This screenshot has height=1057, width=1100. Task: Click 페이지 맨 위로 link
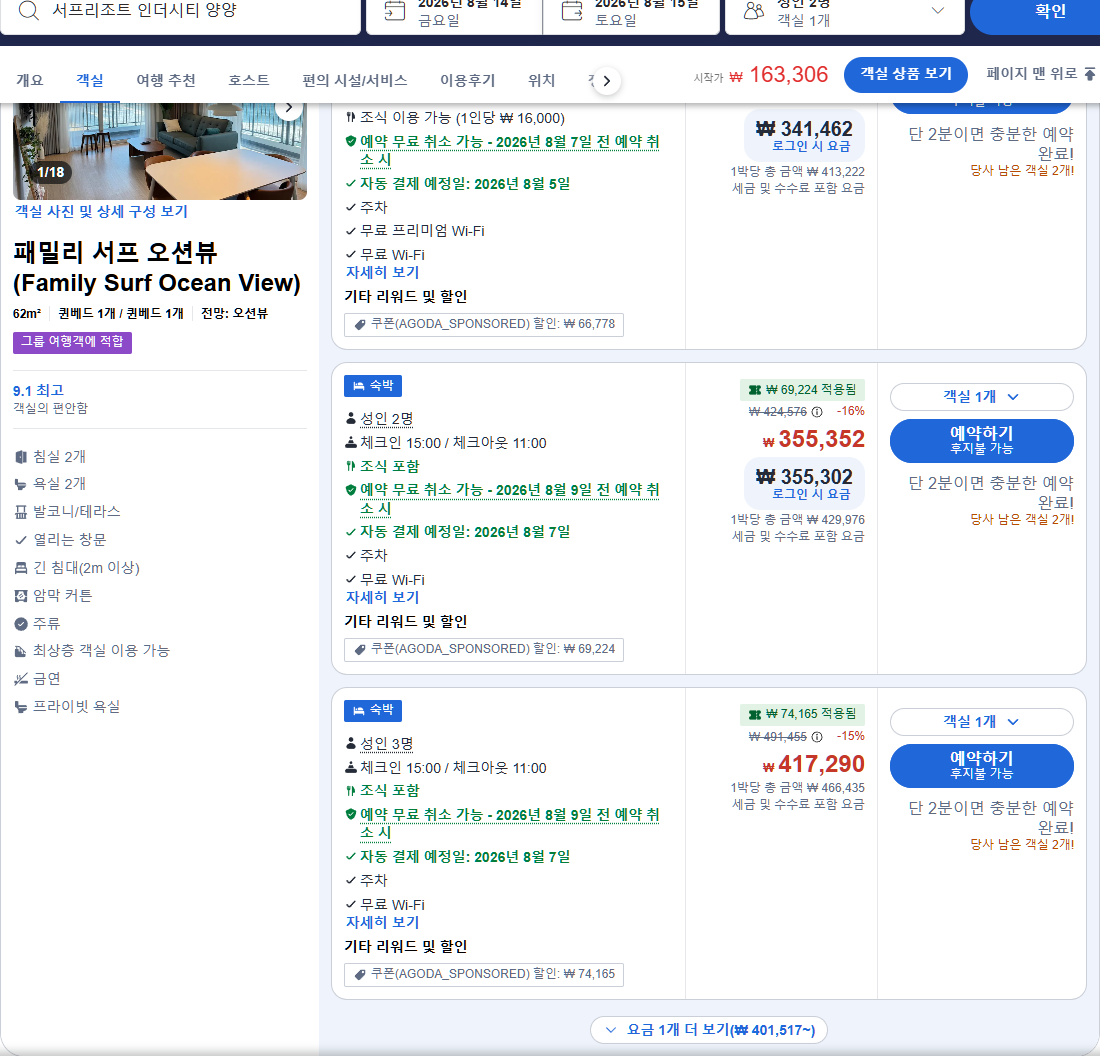point(1040,74)
